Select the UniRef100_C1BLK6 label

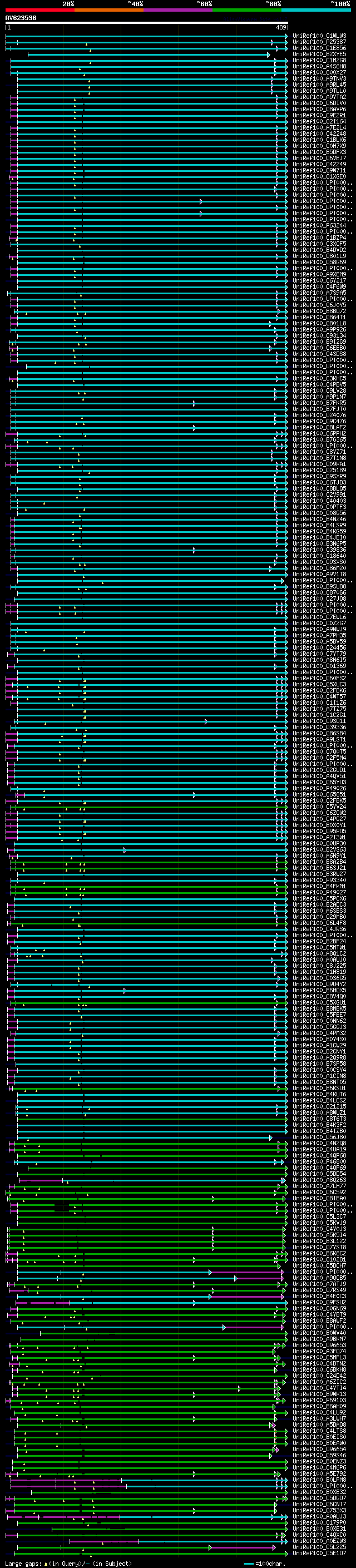coord(319,140)
